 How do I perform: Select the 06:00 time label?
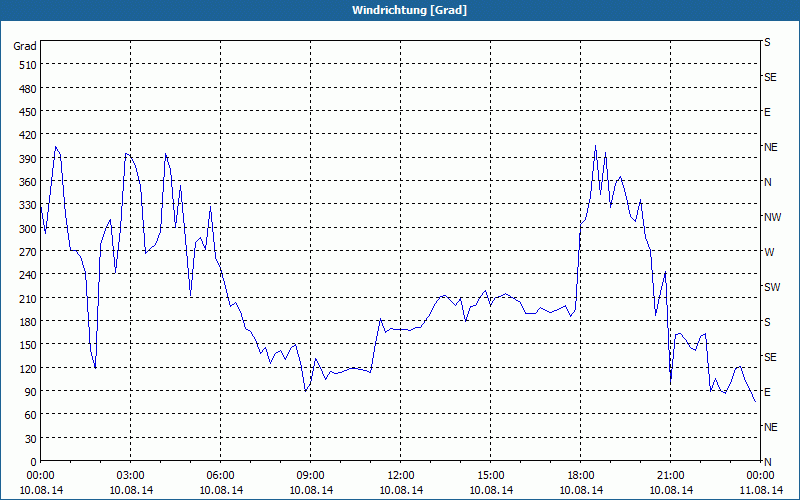click(221, 476)
